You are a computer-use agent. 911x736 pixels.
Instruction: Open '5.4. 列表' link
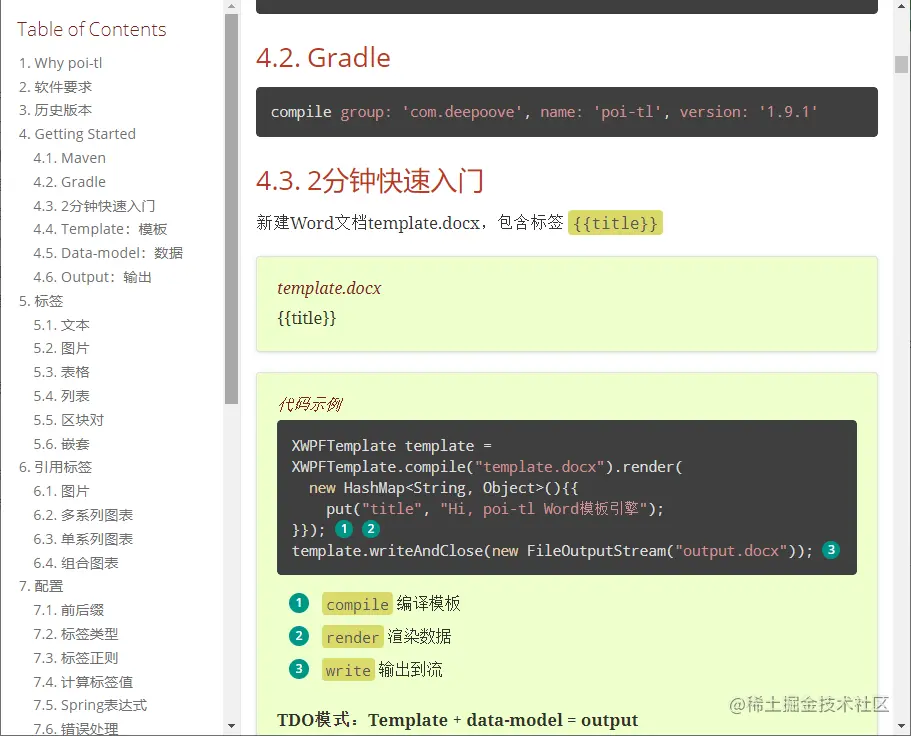(61, 396)
